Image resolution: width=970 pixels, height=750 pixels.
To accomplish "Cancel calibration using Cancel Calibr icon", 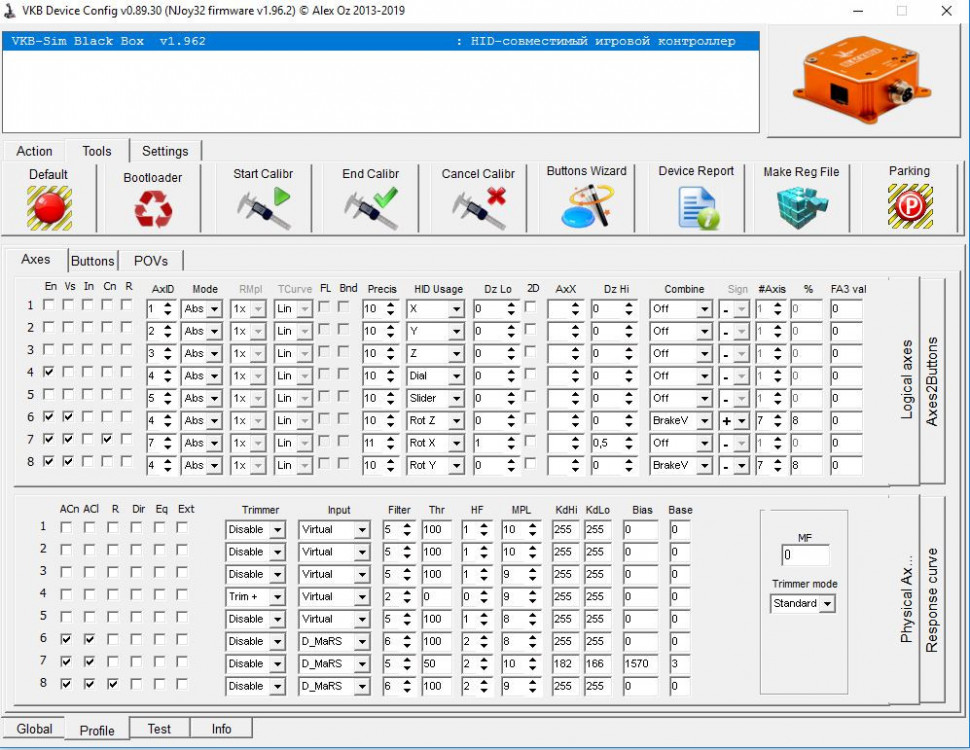I will 478,208.
